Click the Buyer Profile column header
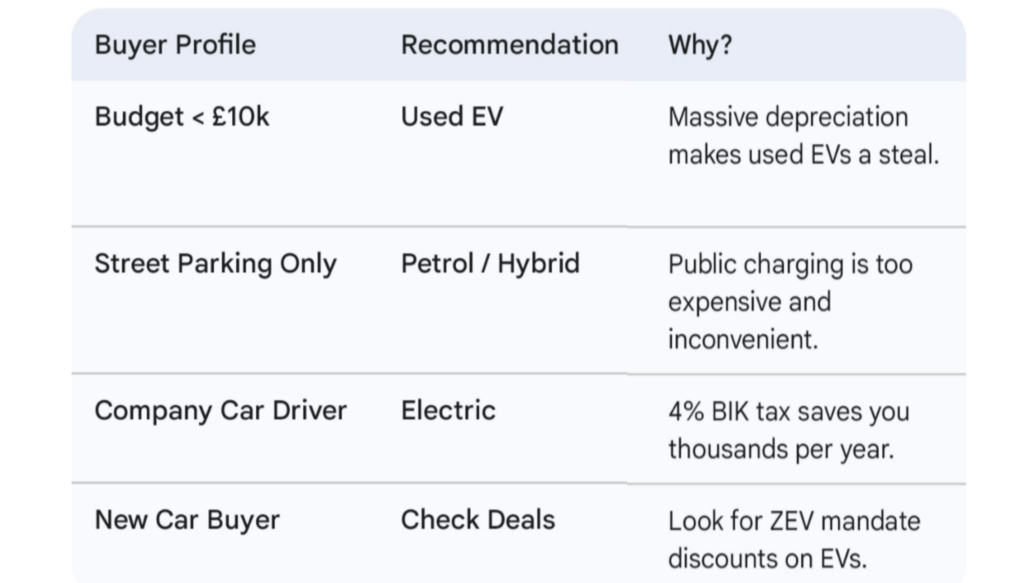This screenshot has width=1024, height=583. coord(175,45)
